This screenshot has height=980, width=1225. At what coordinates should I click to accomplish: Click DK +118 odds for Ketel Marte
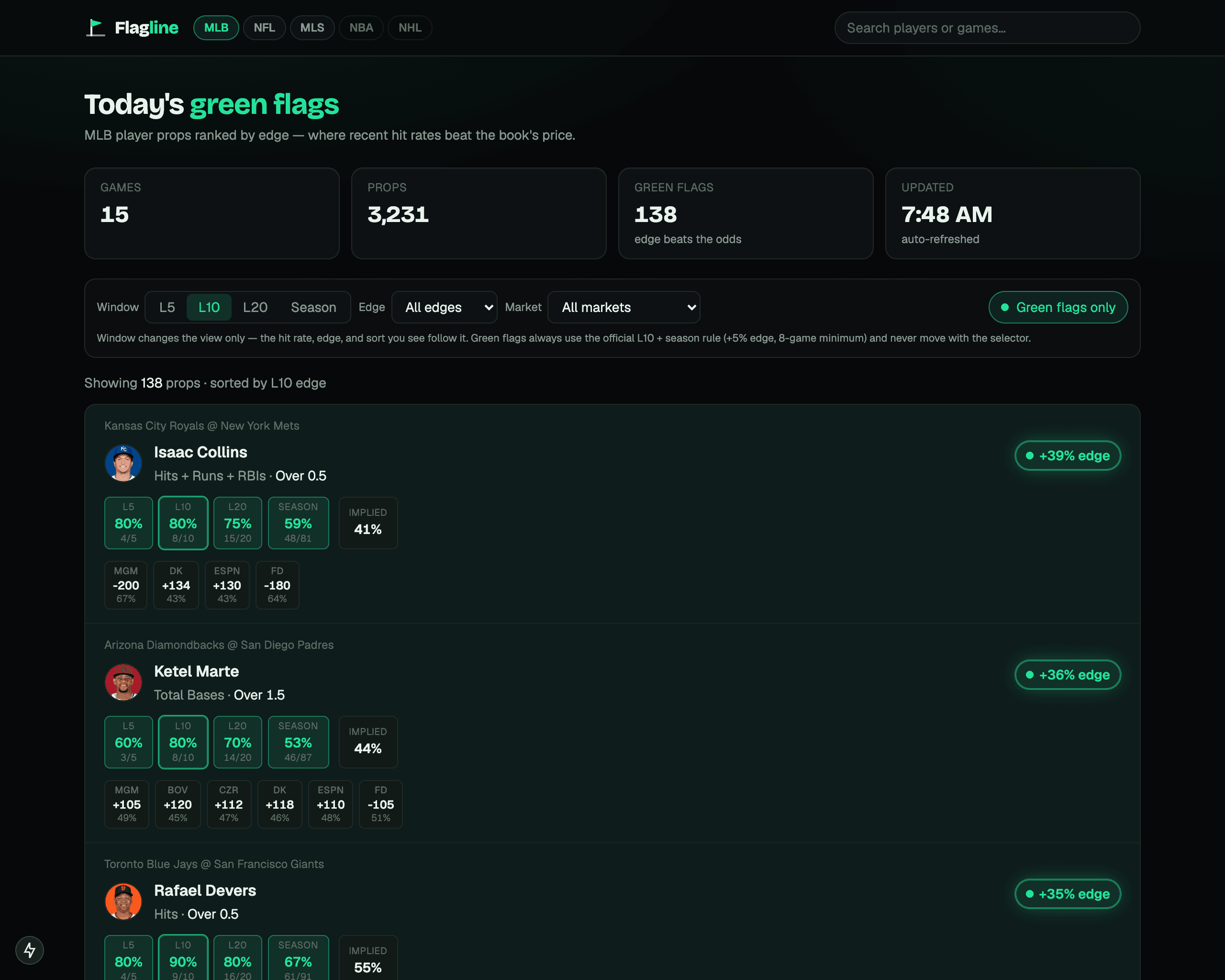[279, 804]
